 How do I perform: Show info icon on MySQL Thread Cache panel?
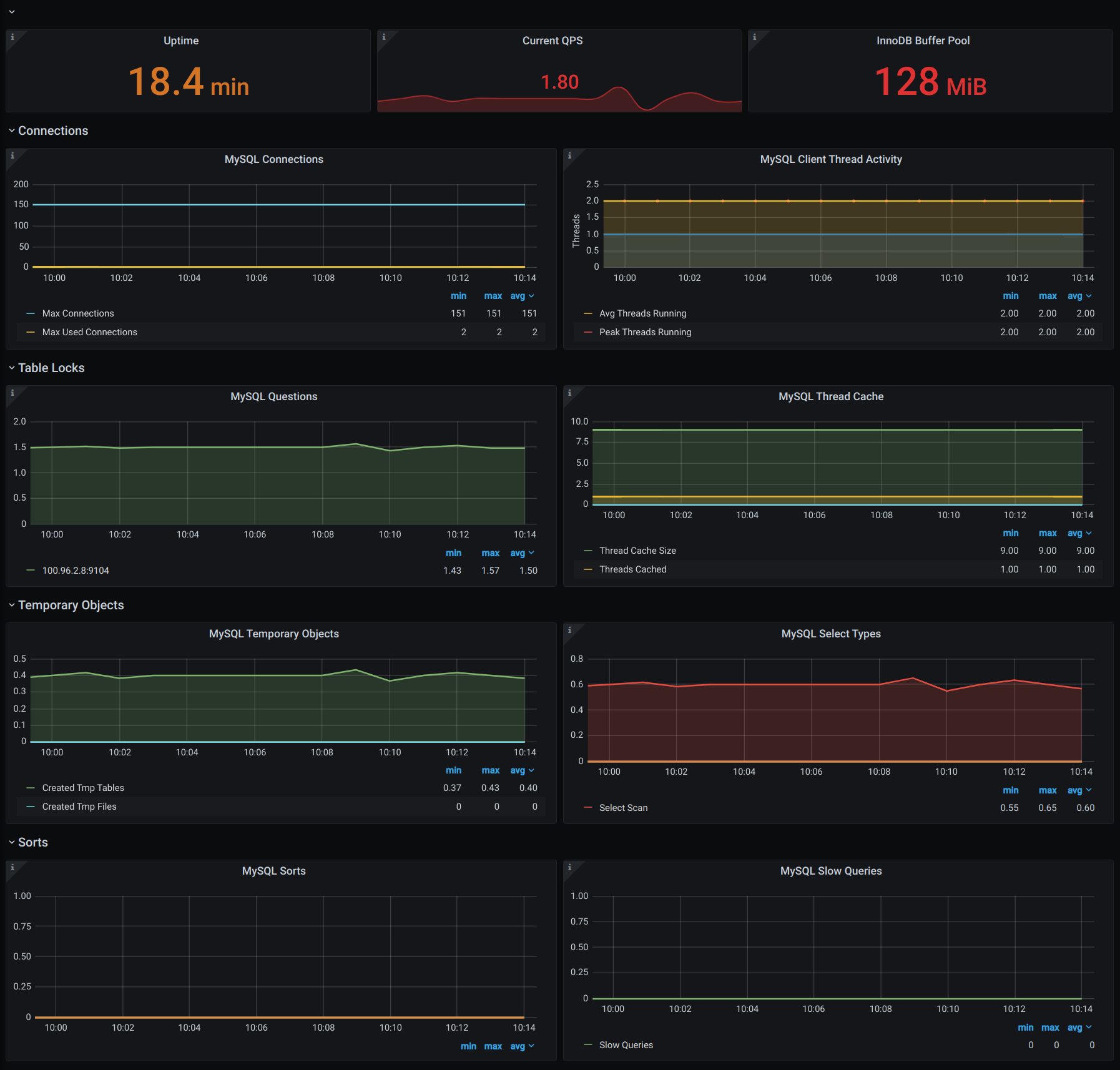pos(569,393)
